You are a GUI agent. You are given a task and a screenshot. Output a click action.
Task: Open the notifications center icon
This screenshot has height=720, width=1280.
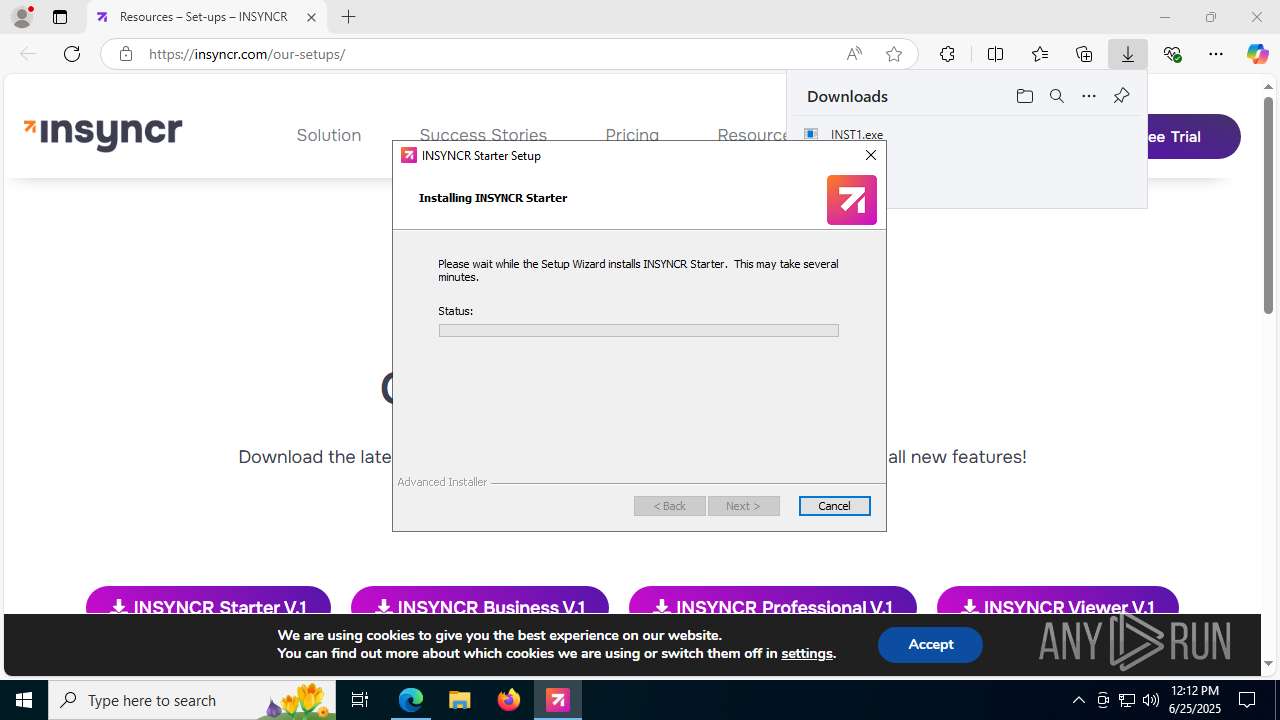click(x=1247, y=700)
